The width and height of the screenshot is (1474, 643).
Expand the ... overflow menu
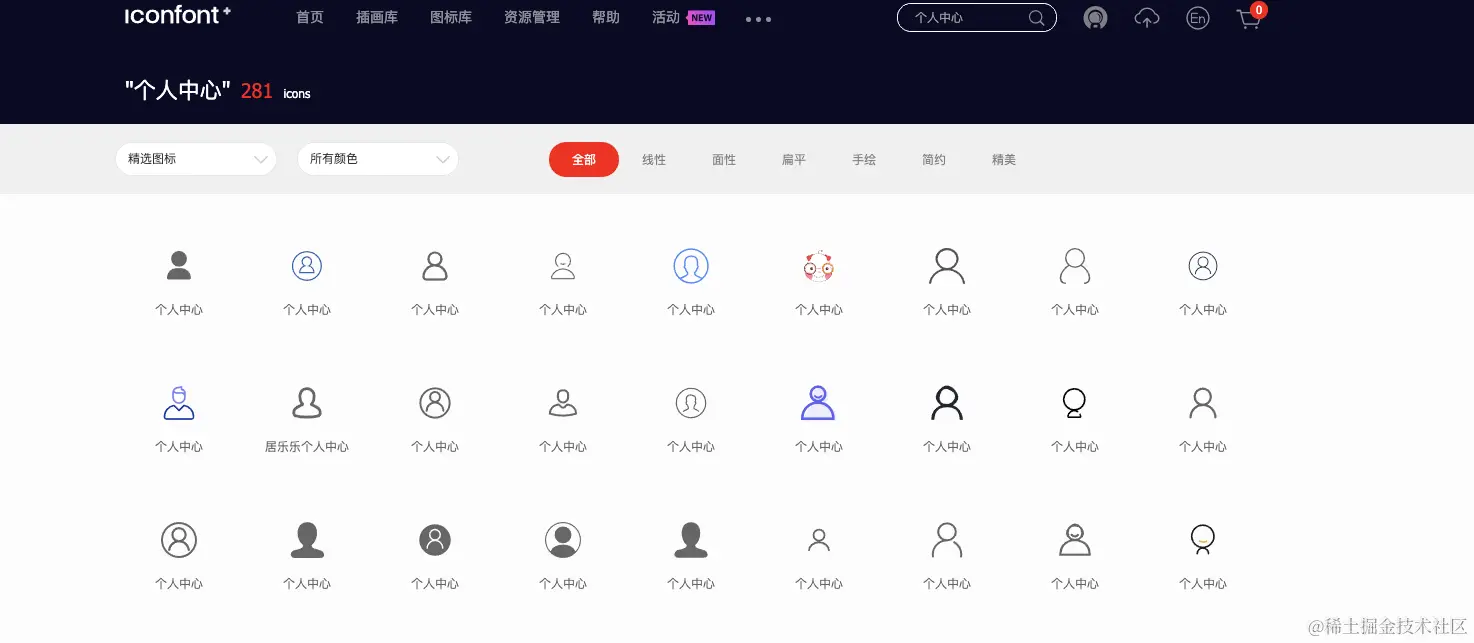pyautogui.click(x=757, y=19)
